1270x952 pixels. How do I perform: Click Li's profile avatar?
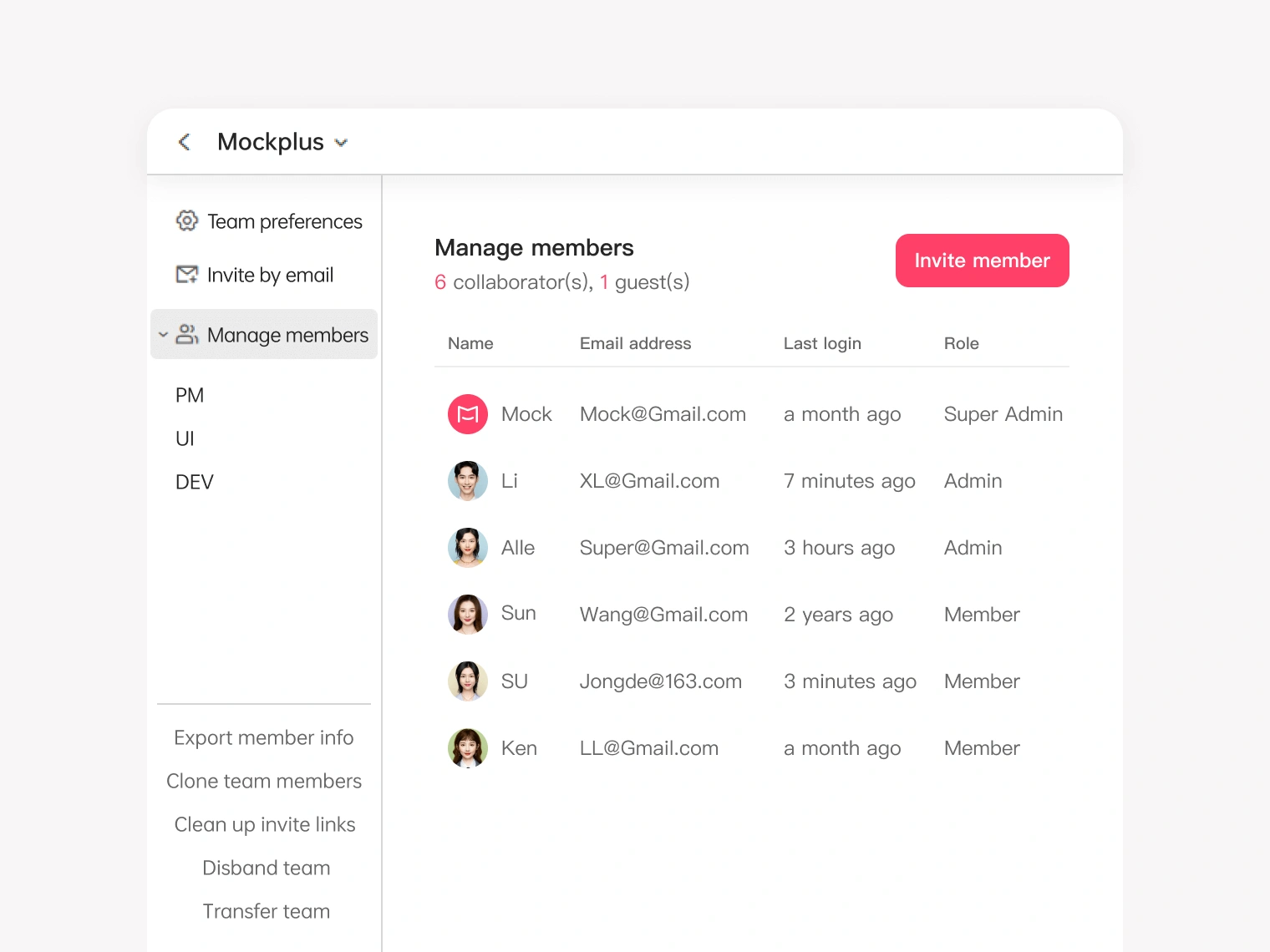coord(468,481)
